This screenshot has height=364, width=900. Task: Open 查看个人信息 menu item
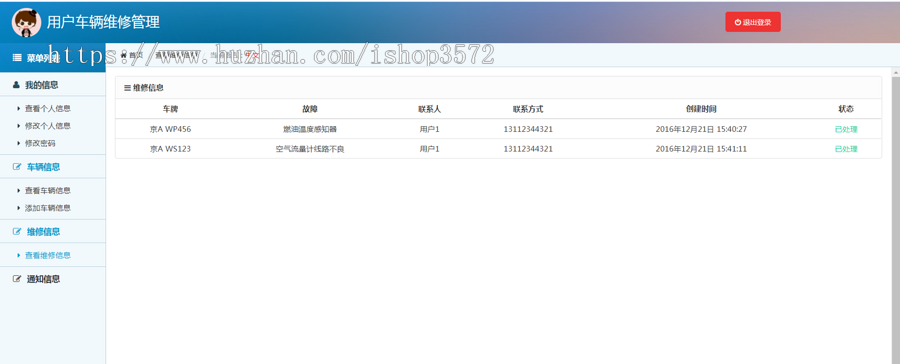(48, 109)
